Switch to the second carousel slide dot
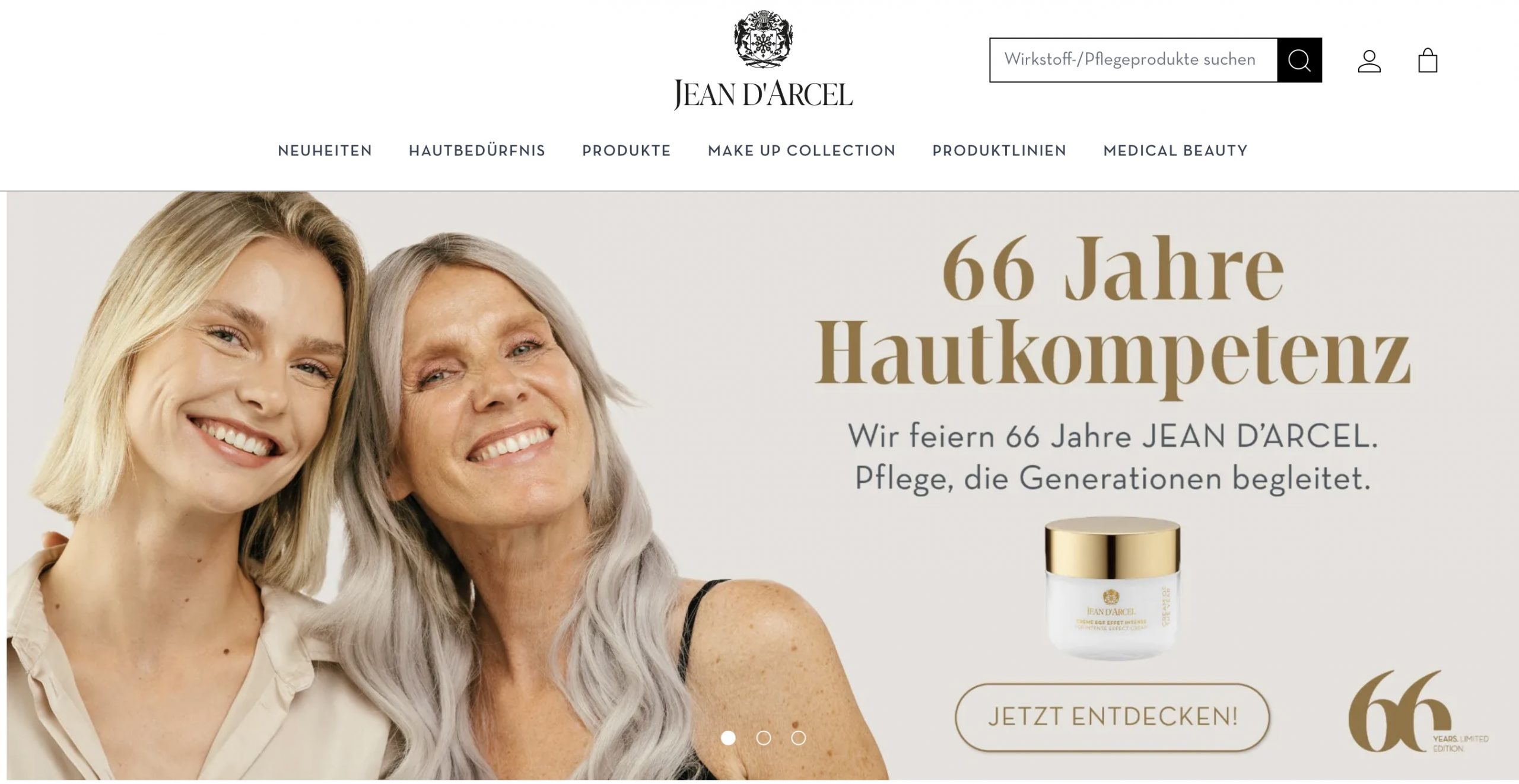Screen dimensions: 1519x784 763,738
